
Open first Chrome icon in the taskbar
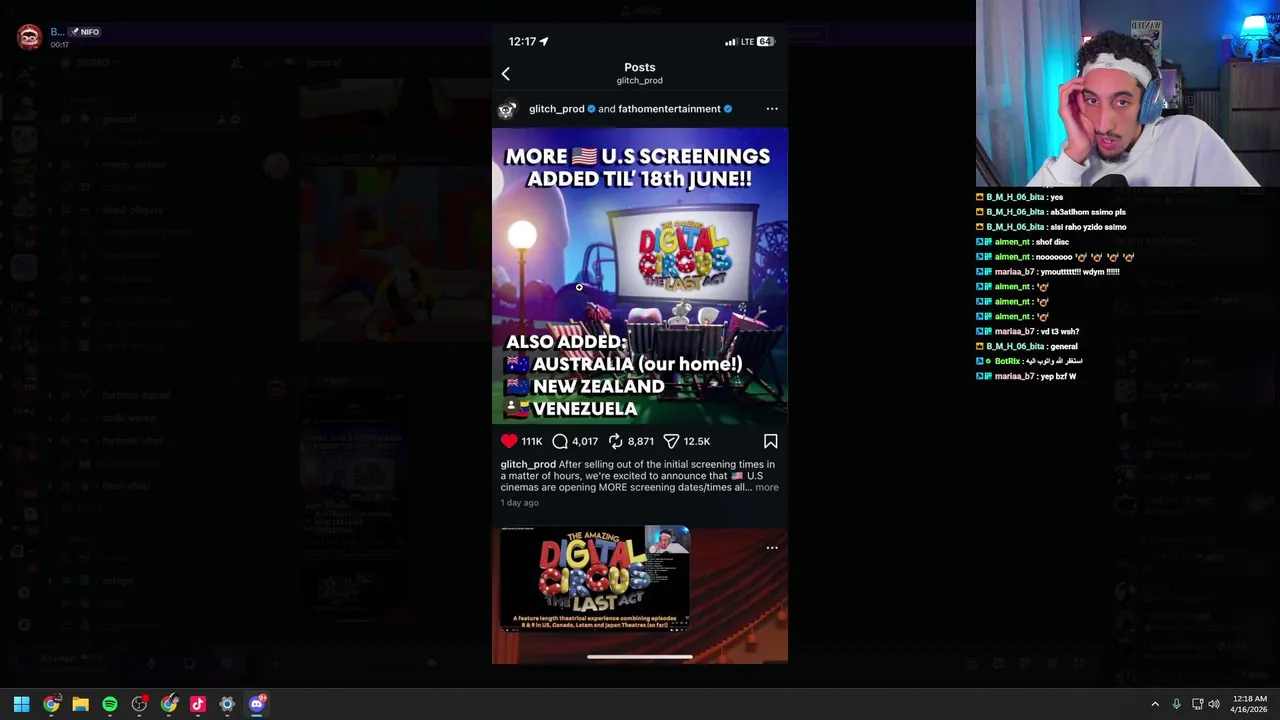click(51, 704)
